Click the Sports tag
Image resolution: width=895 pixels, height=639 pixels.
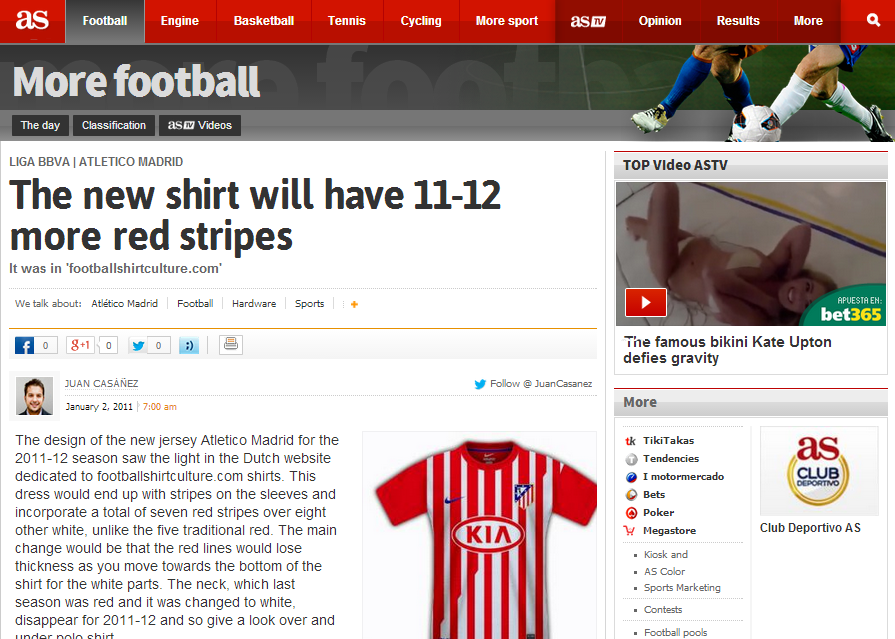pos(309,304)
